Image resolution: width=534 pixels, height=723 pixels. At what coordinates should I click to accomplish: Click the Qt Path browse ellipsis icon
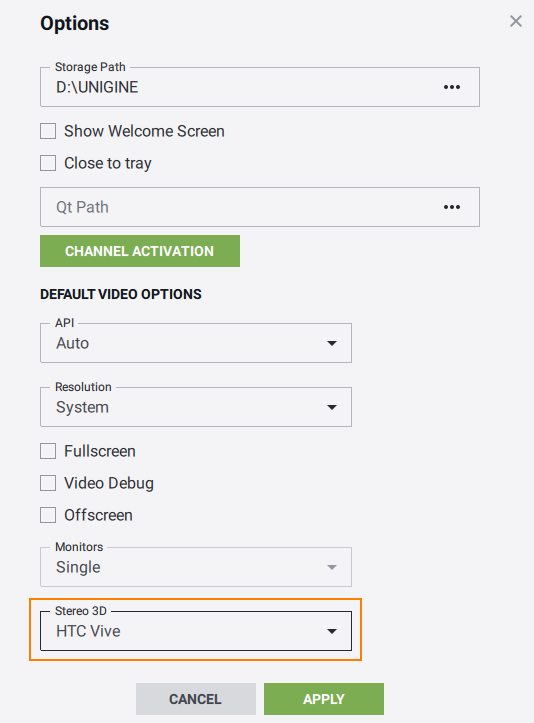(451, 207)
